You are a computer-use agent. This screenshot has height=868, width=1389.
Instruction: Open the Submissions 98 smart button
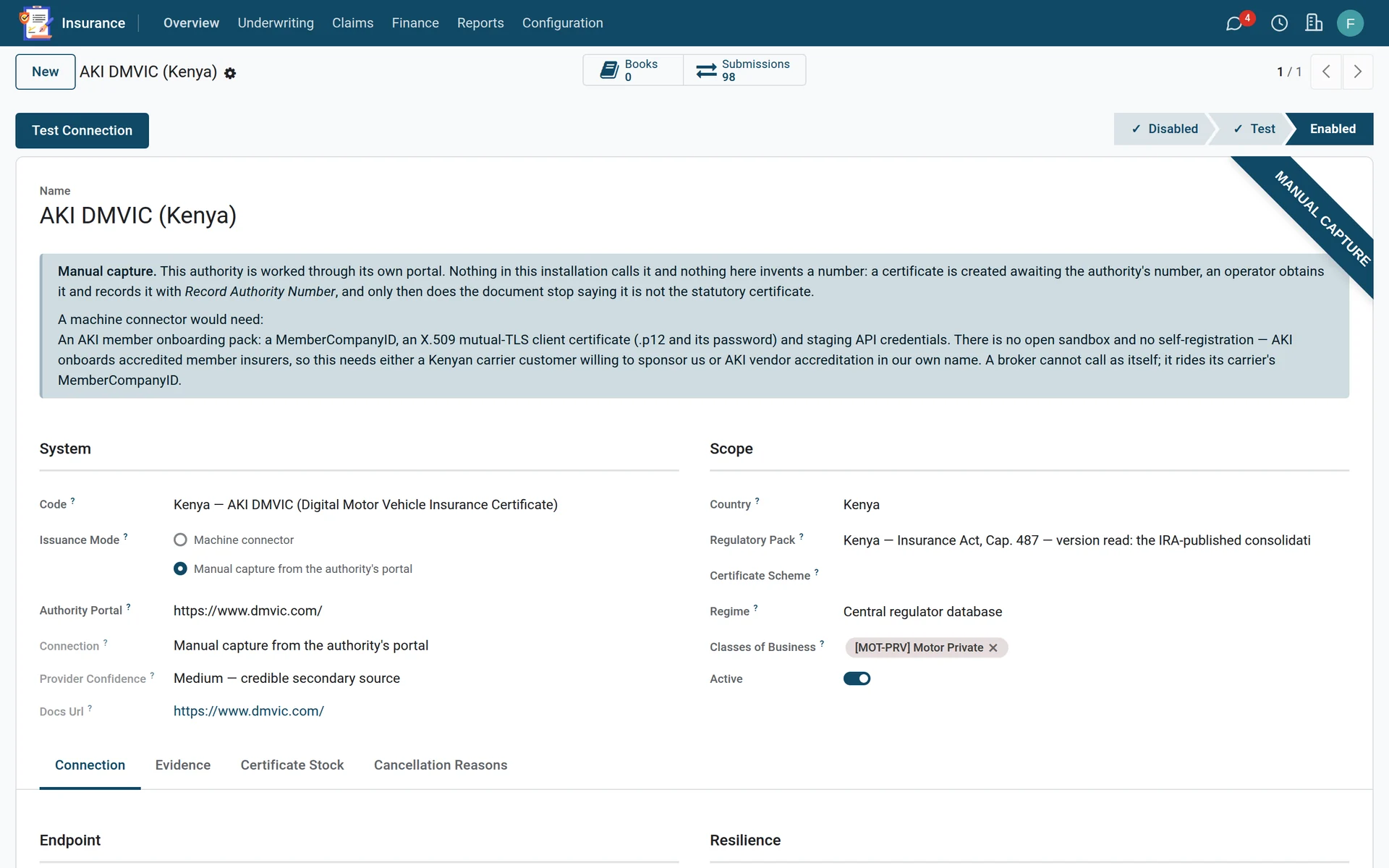(x=744, y=70)
